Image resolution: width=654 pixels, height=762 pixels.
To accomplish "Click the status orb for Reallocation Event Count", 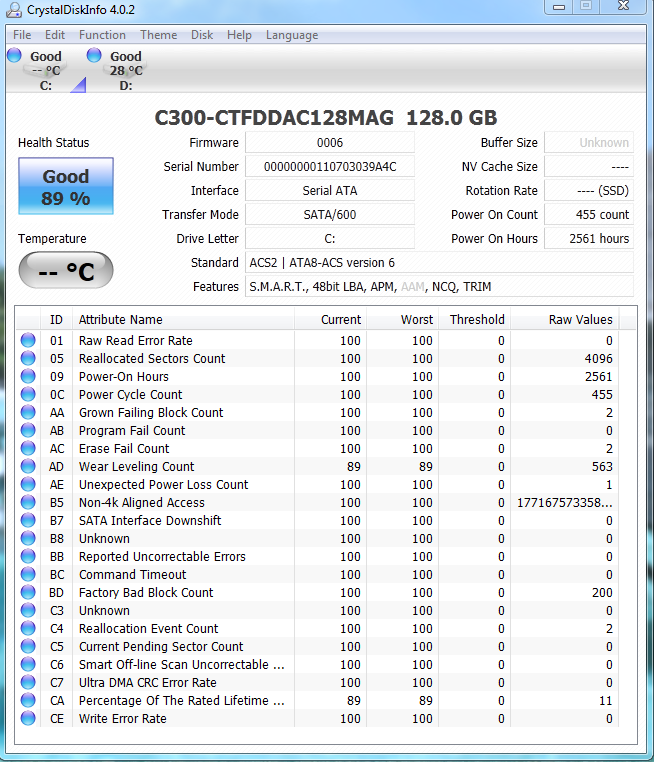I will pos(28,628).
